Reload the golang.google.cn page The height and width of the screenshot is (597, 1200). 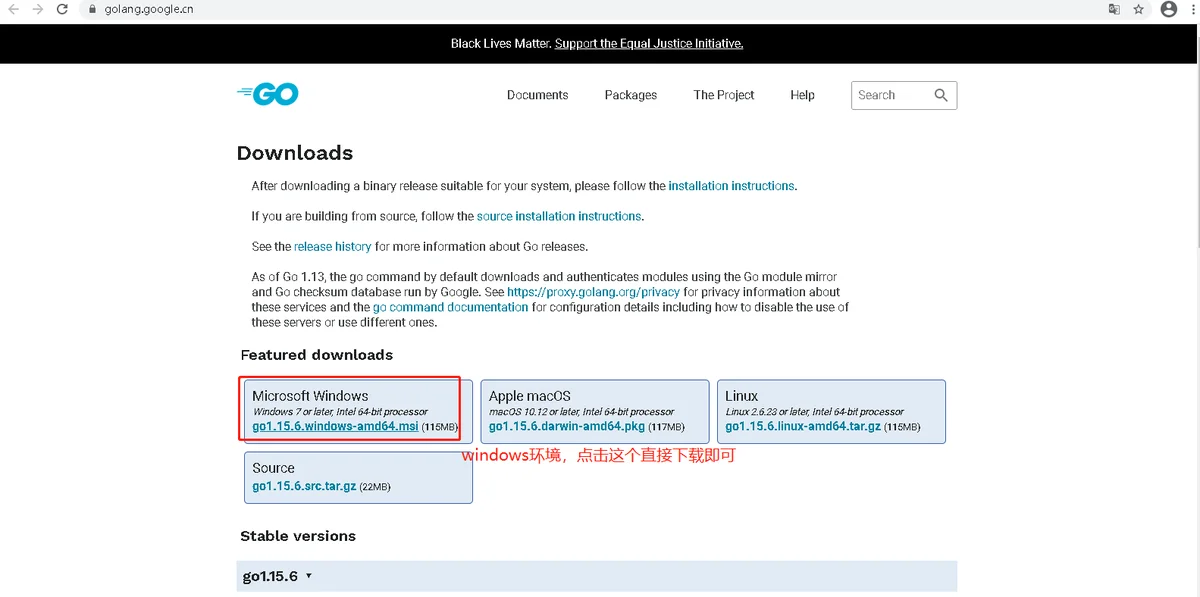point(63,9)
